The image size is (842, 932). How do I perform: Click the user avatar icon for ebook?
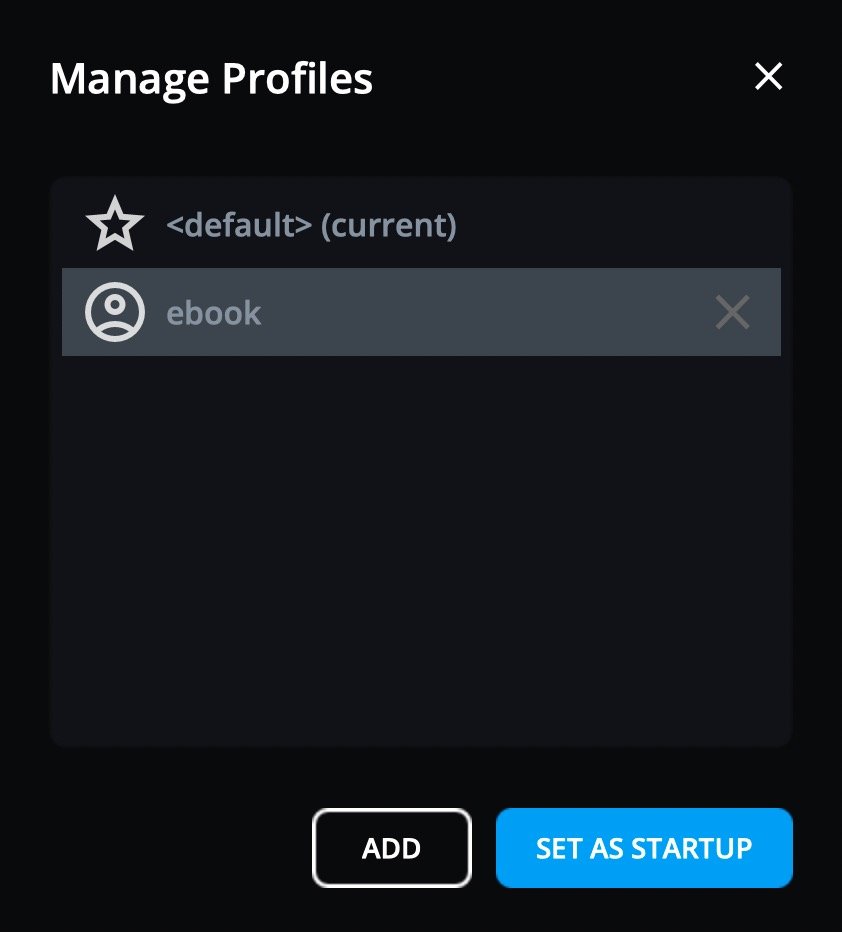coord(115,313)
